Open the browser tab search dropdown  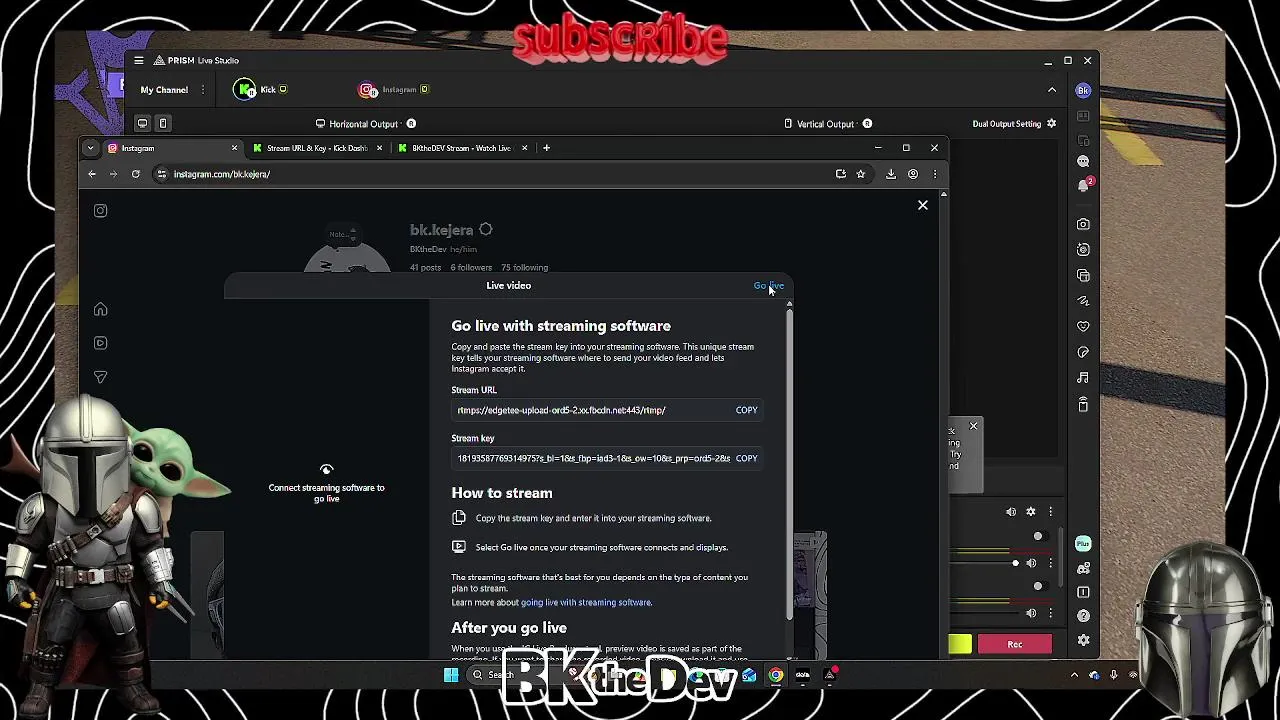coord(90,148)
